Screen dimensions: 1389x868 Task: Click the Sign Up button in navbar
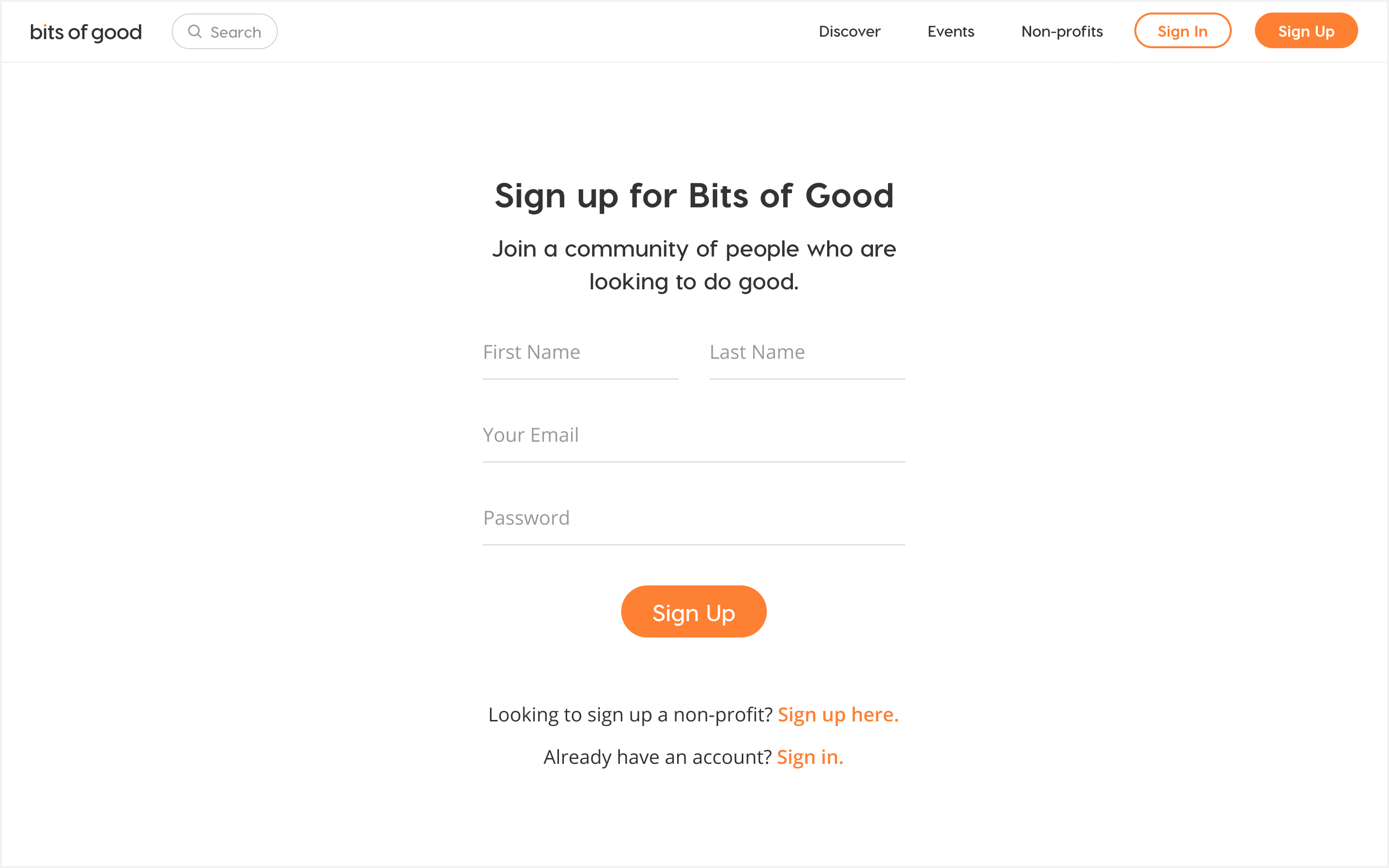tap(1306, 31)
